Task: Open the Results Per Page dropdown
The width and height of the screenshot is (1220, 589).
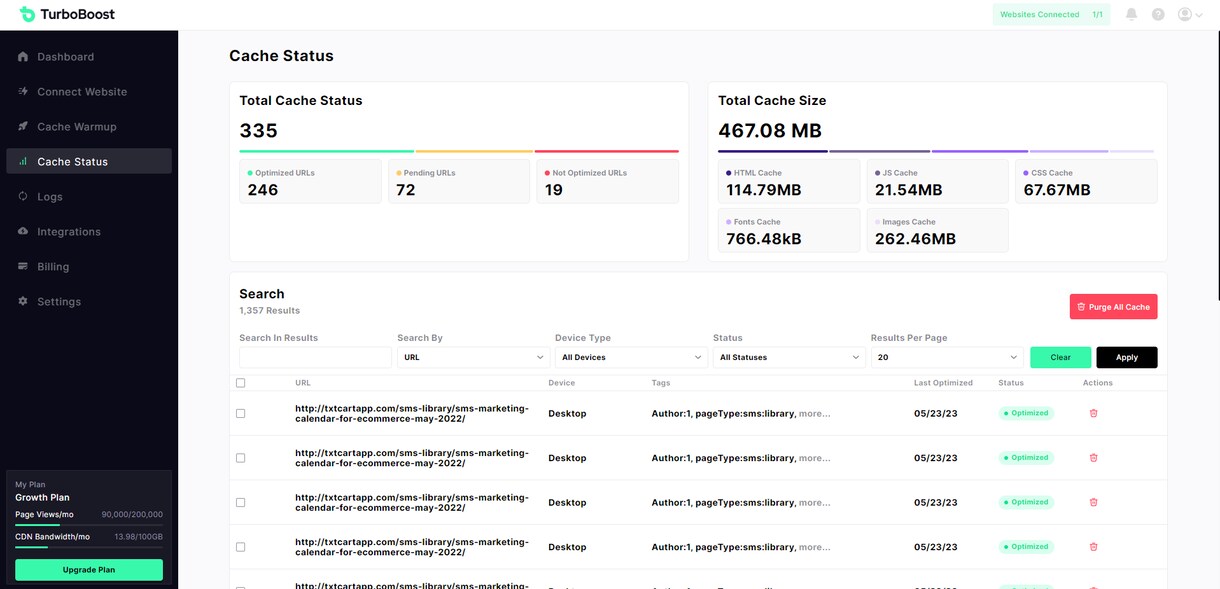Action: point(947,357)
